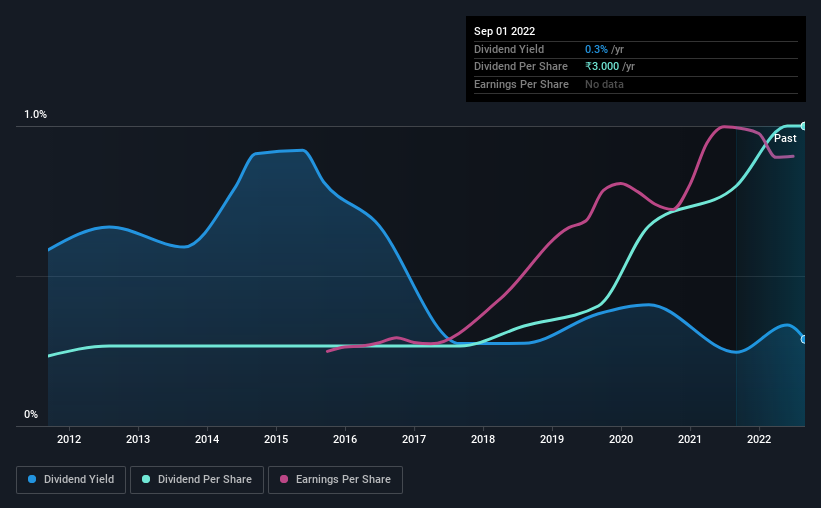821x508 pixels.
Task: Click the 2017 x-axis label
Action: click(x=414, y=439)
